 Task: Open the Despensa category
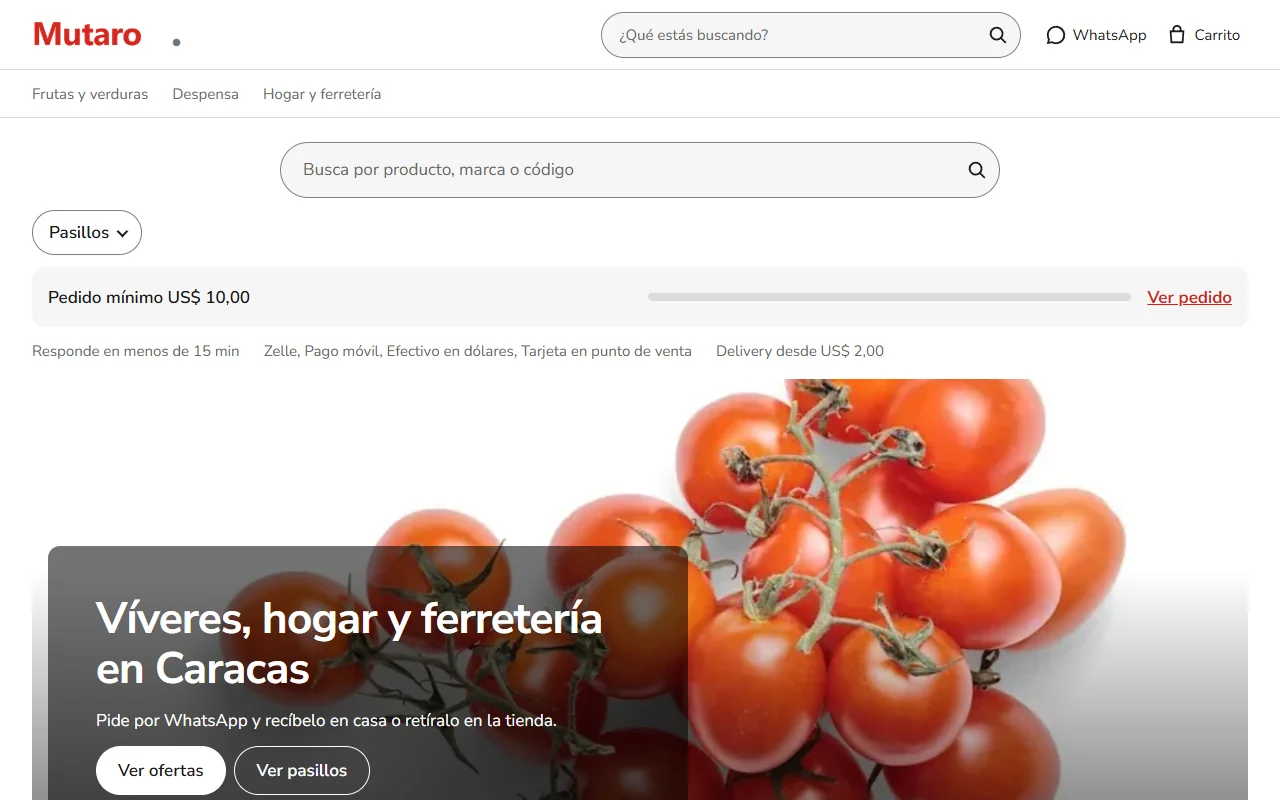coord(205,94)
